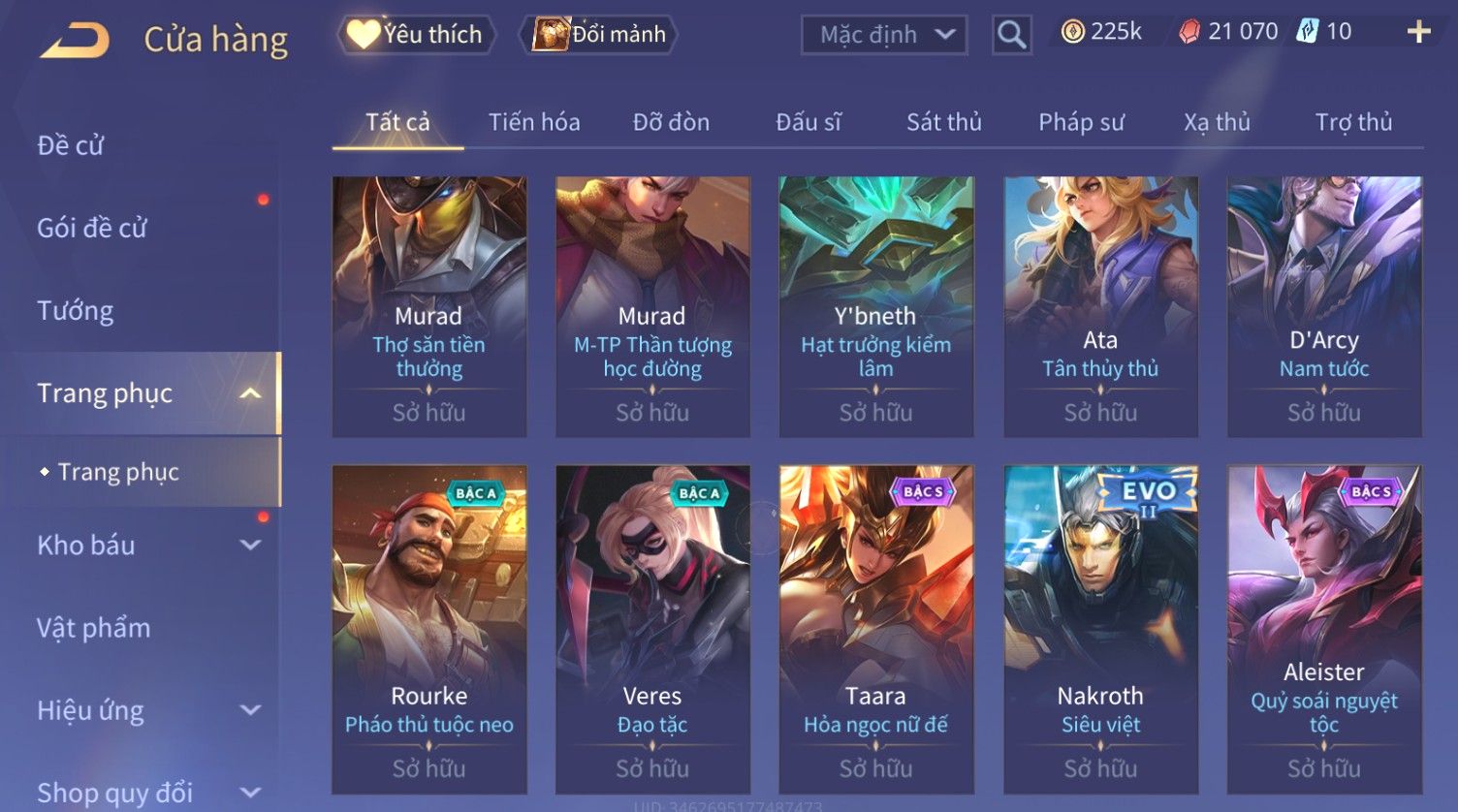Tap the back arrow icon
Viewport: 1458px width, 812px height.
coord(74,40)
